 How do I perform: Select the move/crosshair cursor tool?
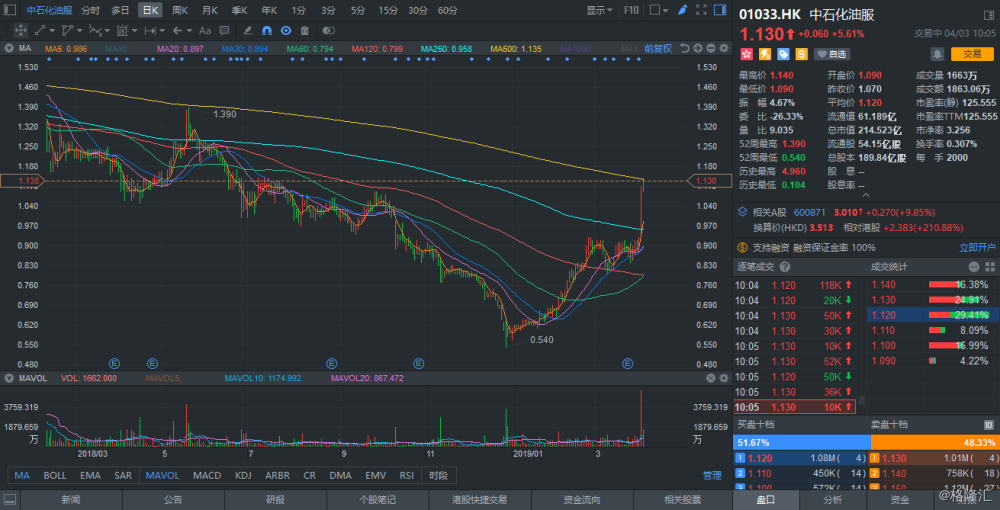(20, 30)
